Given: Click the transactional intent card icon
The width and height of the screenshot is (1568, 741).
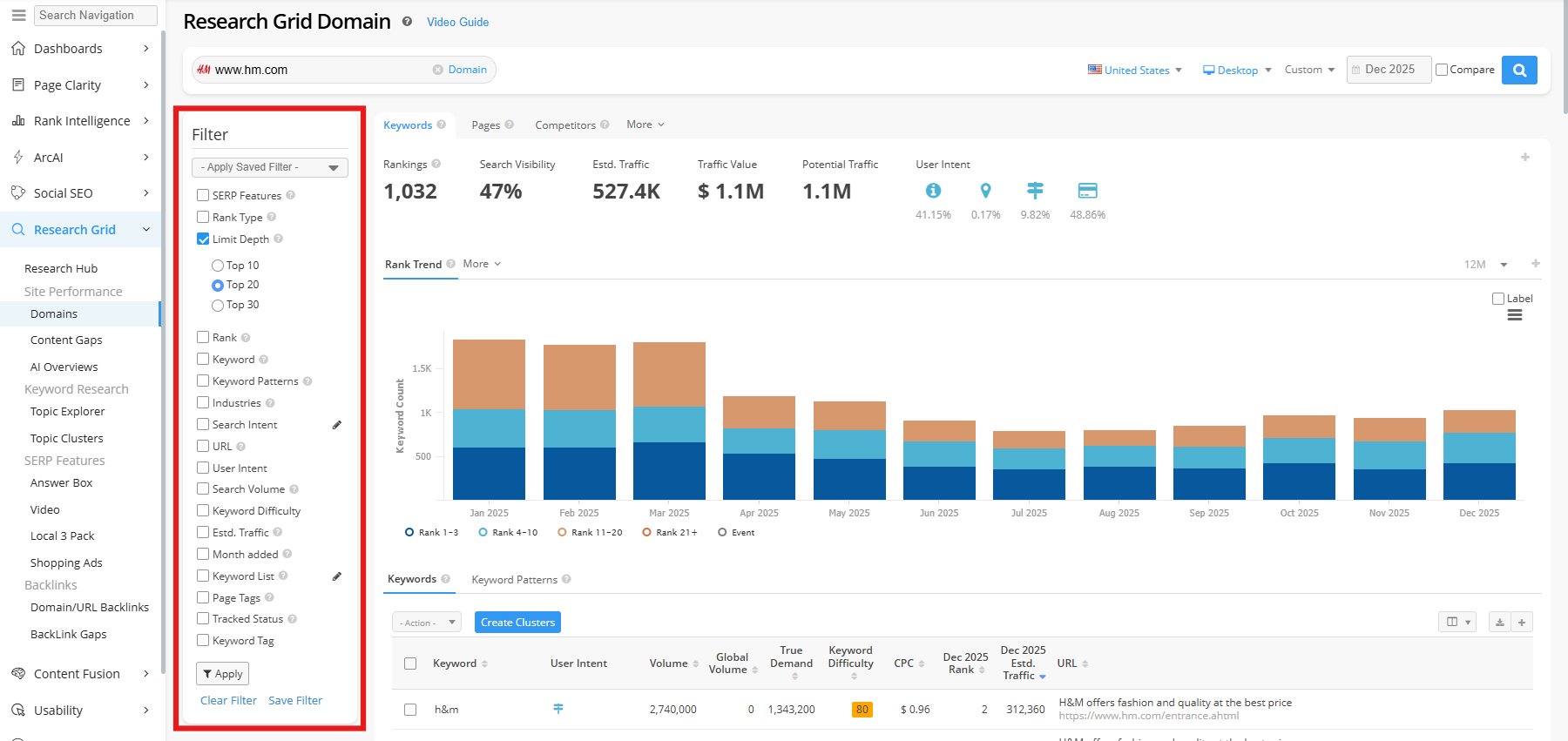Looking at the screenshot, I should [x=1087, y=191].
